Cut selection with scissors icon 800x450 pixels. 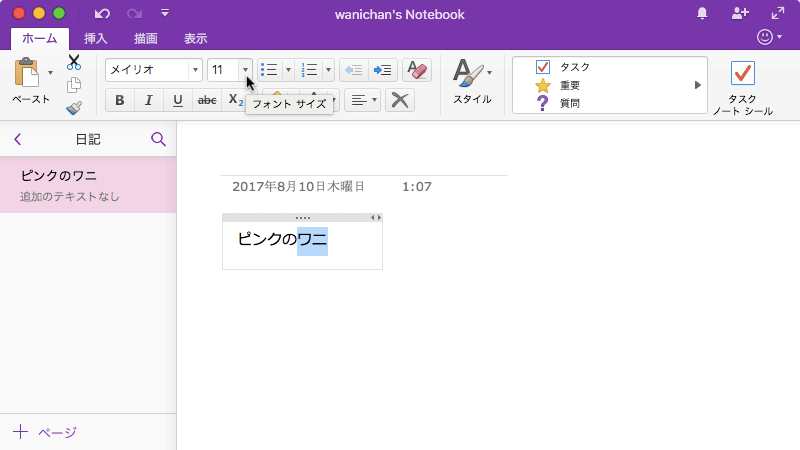click(74, 62)
